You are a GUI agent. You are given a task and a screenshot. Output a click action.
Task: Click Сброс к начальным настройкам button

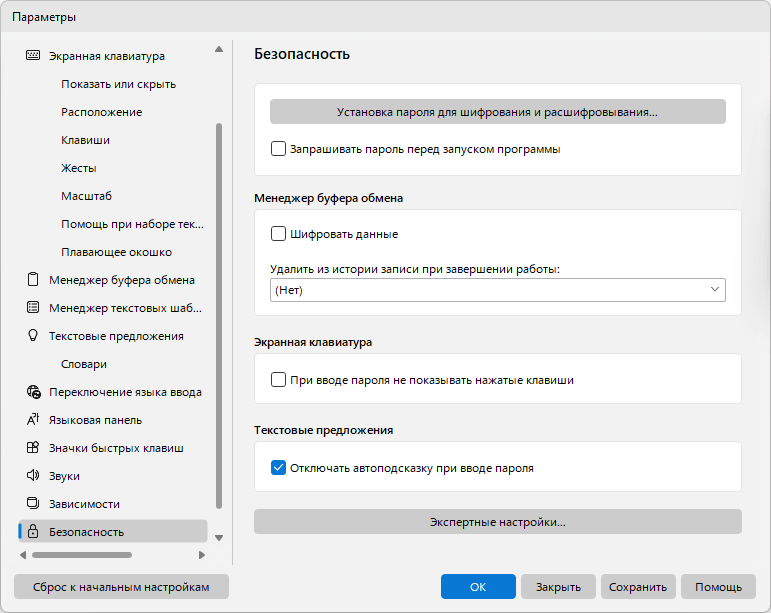(x=121, y=586)
